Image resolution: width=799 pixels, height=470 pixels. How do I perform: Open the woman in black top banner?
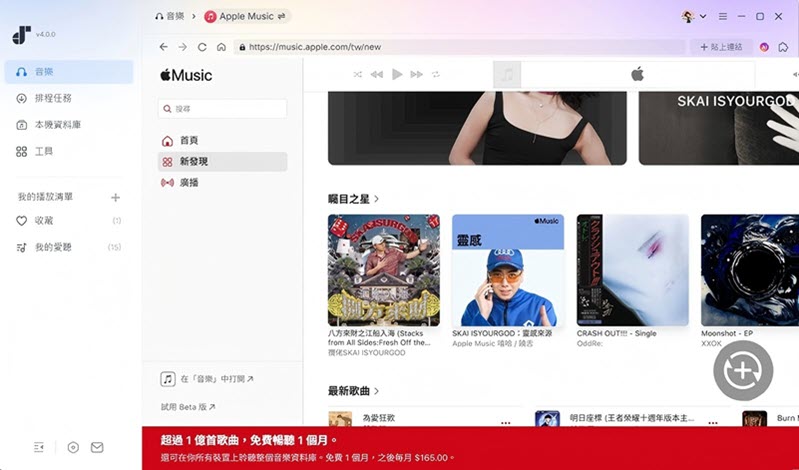[x=477, y=128]
